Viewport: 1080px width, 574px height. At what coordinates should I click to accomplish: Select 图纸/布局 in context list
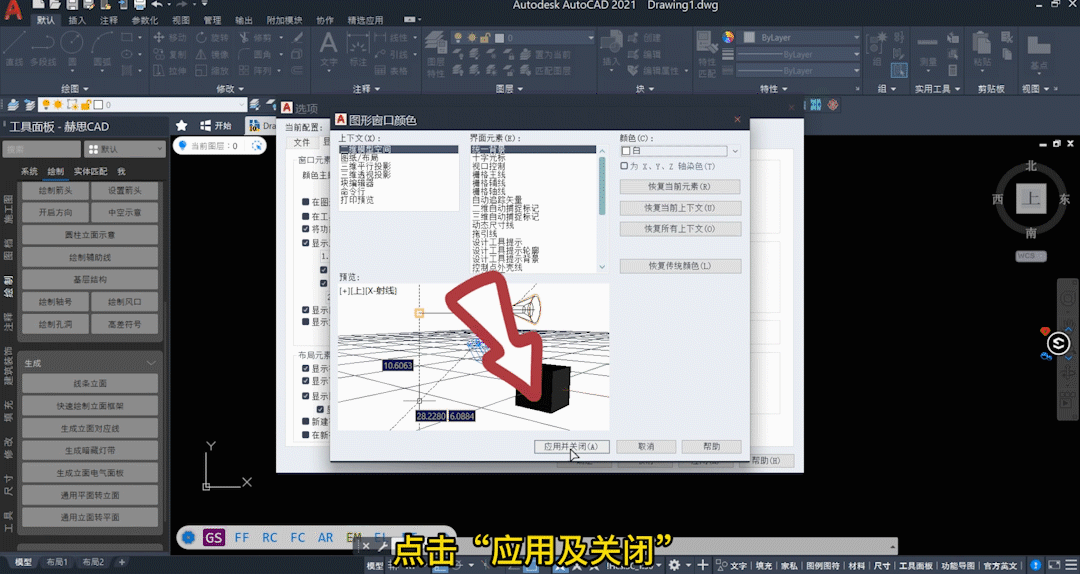click(x=360, y=158)
